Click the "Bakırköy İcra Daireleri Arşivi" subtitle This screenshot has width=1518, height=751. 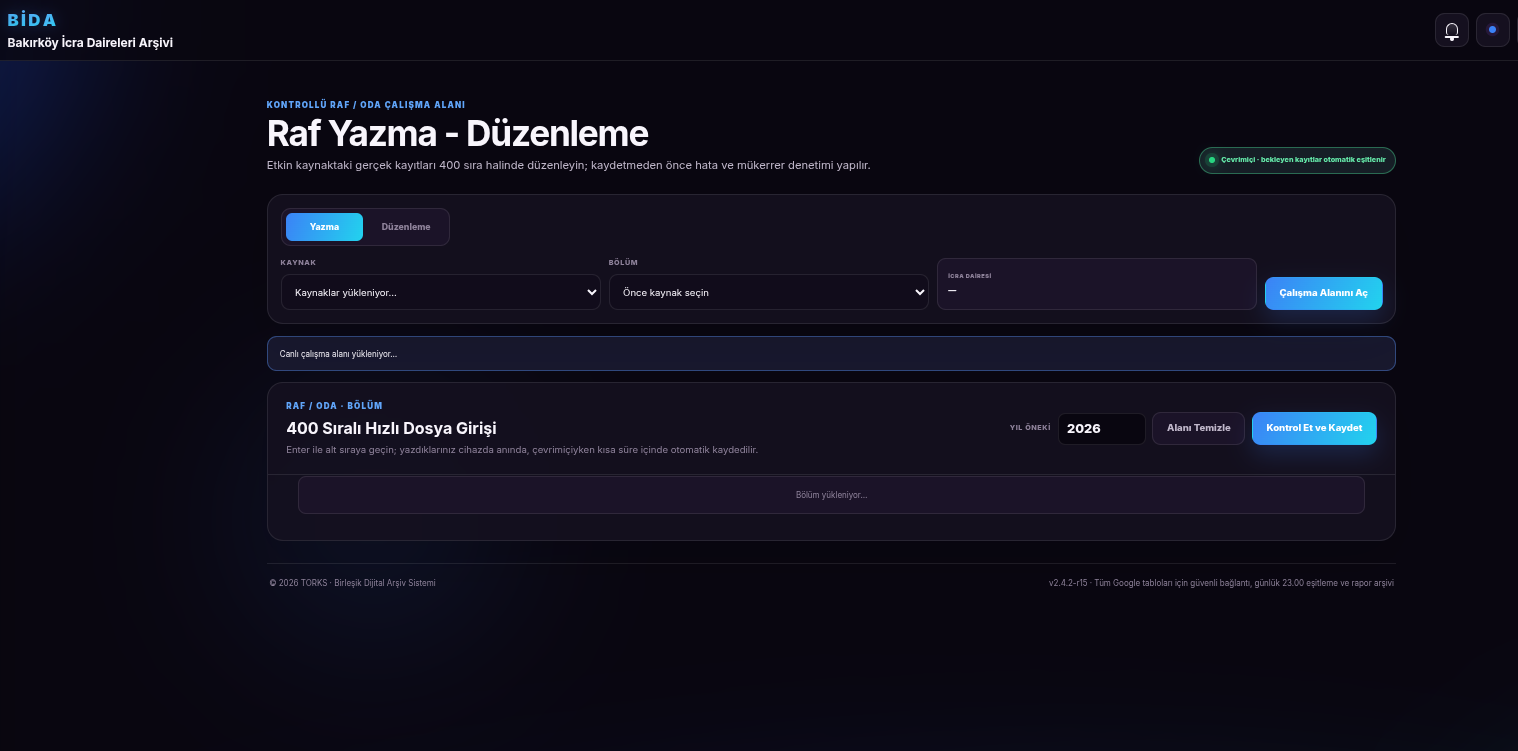(x=90, y=43)
